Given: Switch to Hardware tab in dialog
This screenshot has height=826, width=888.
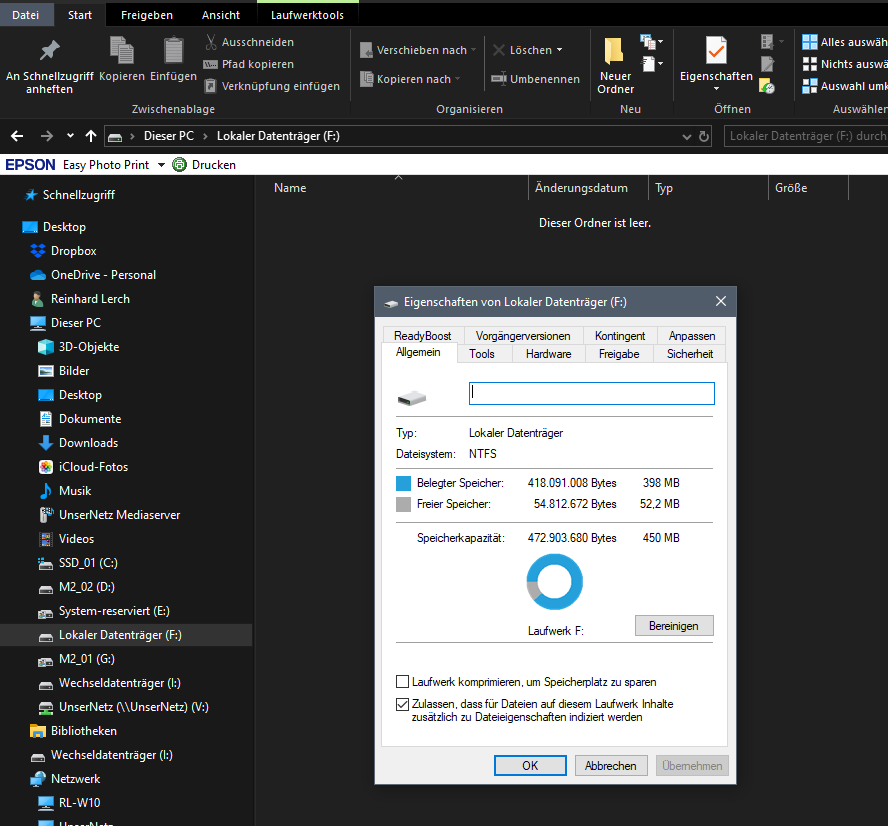Looking at the screenshot, I should (x=548, y=354).
